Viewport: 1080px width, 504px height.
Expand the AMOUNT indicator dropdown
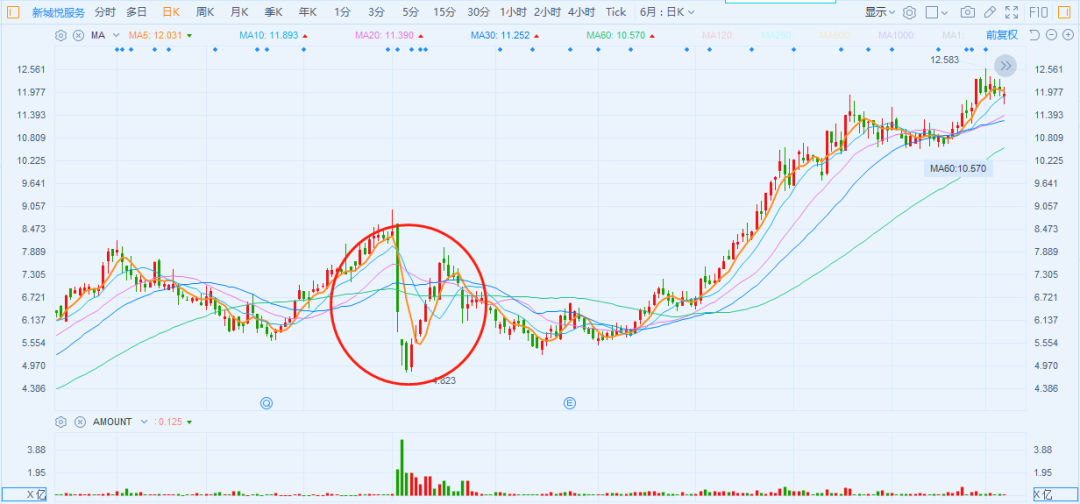(x=144, y=421)
